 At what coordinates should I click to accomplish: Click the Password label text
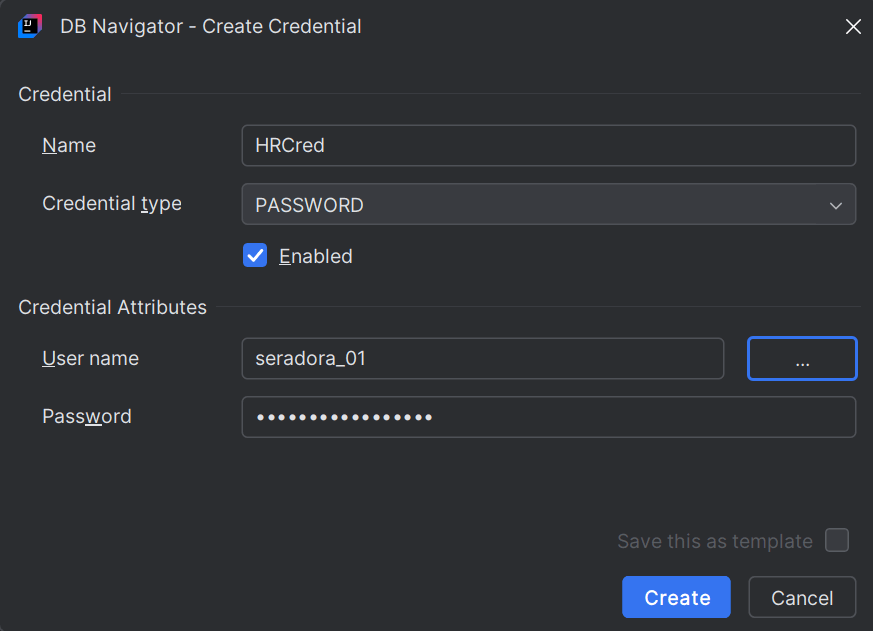87,417
